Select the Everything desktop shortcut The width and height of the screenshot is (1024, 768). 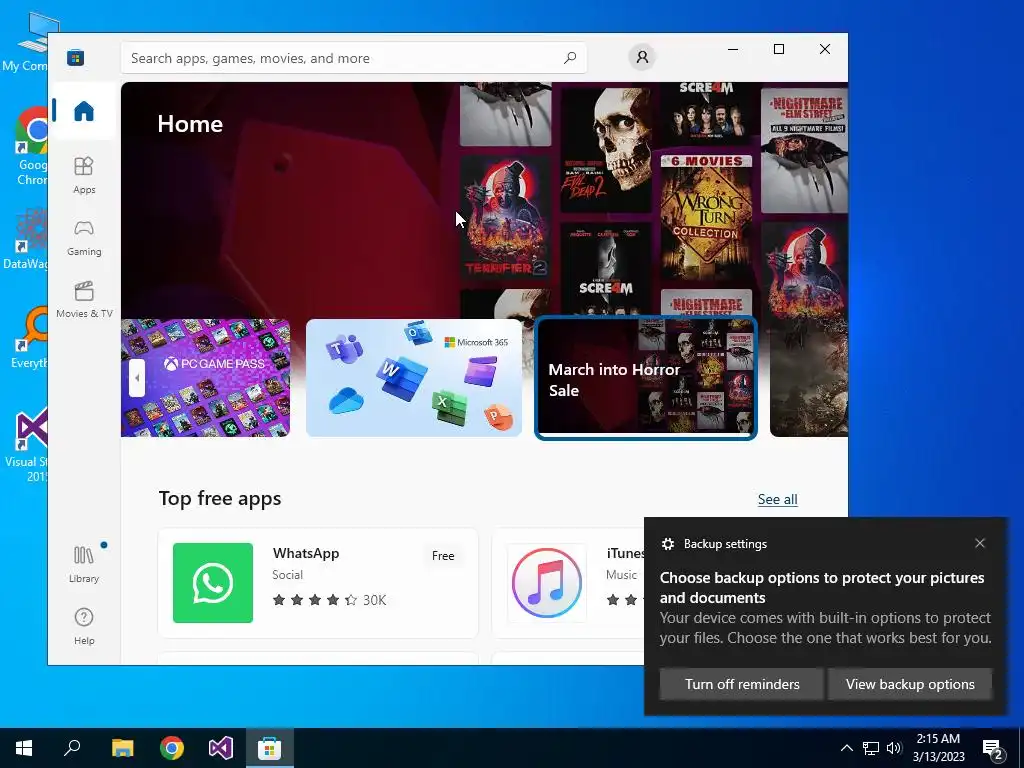[x=29, y=338]
